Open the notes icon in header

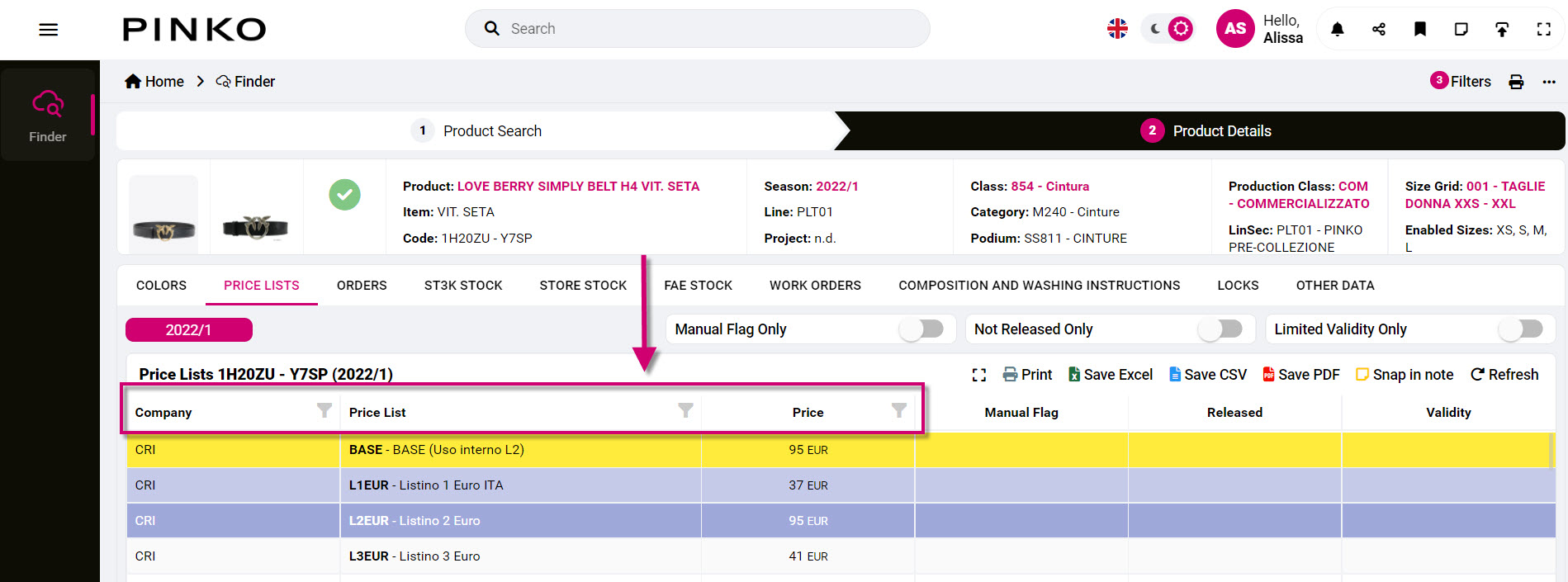pyautogui.click(x=1461, y=30)
